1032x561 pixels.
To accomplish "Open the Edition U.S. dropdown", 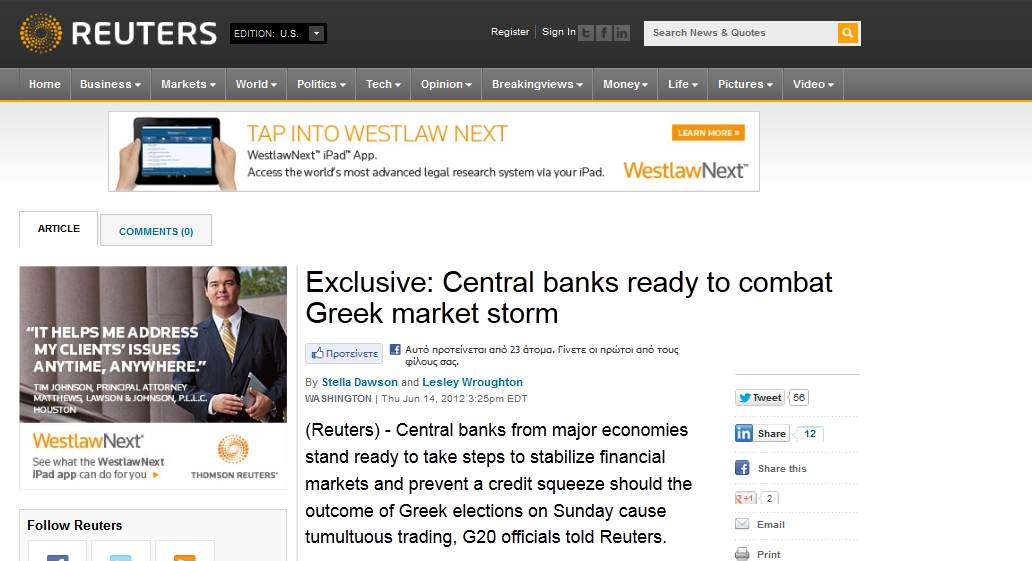I will pos(278,34).
